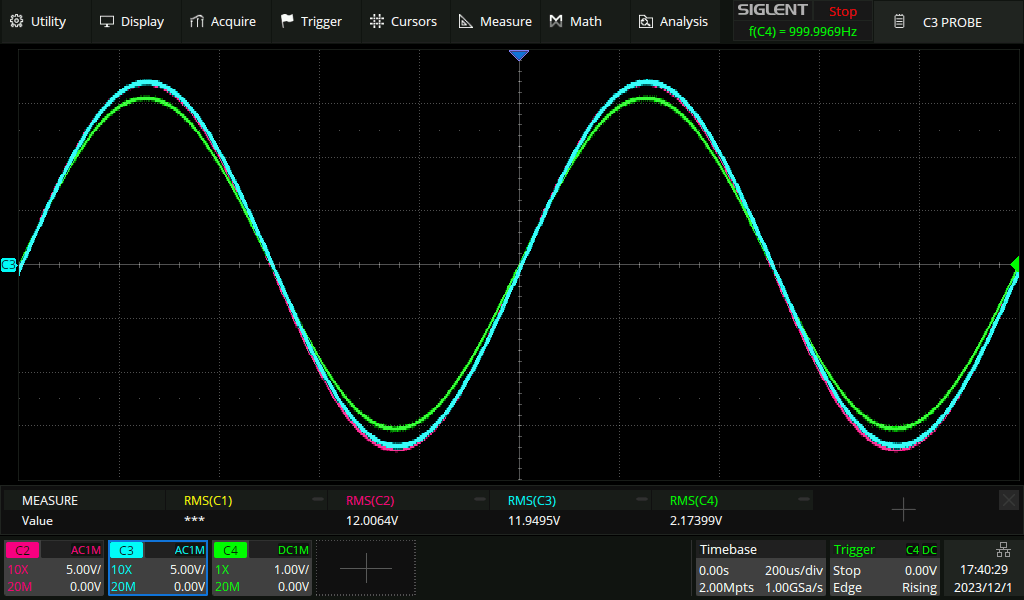Close the measurement panel with the X
Viewport: 1024px width, 600px height.
1008,500
